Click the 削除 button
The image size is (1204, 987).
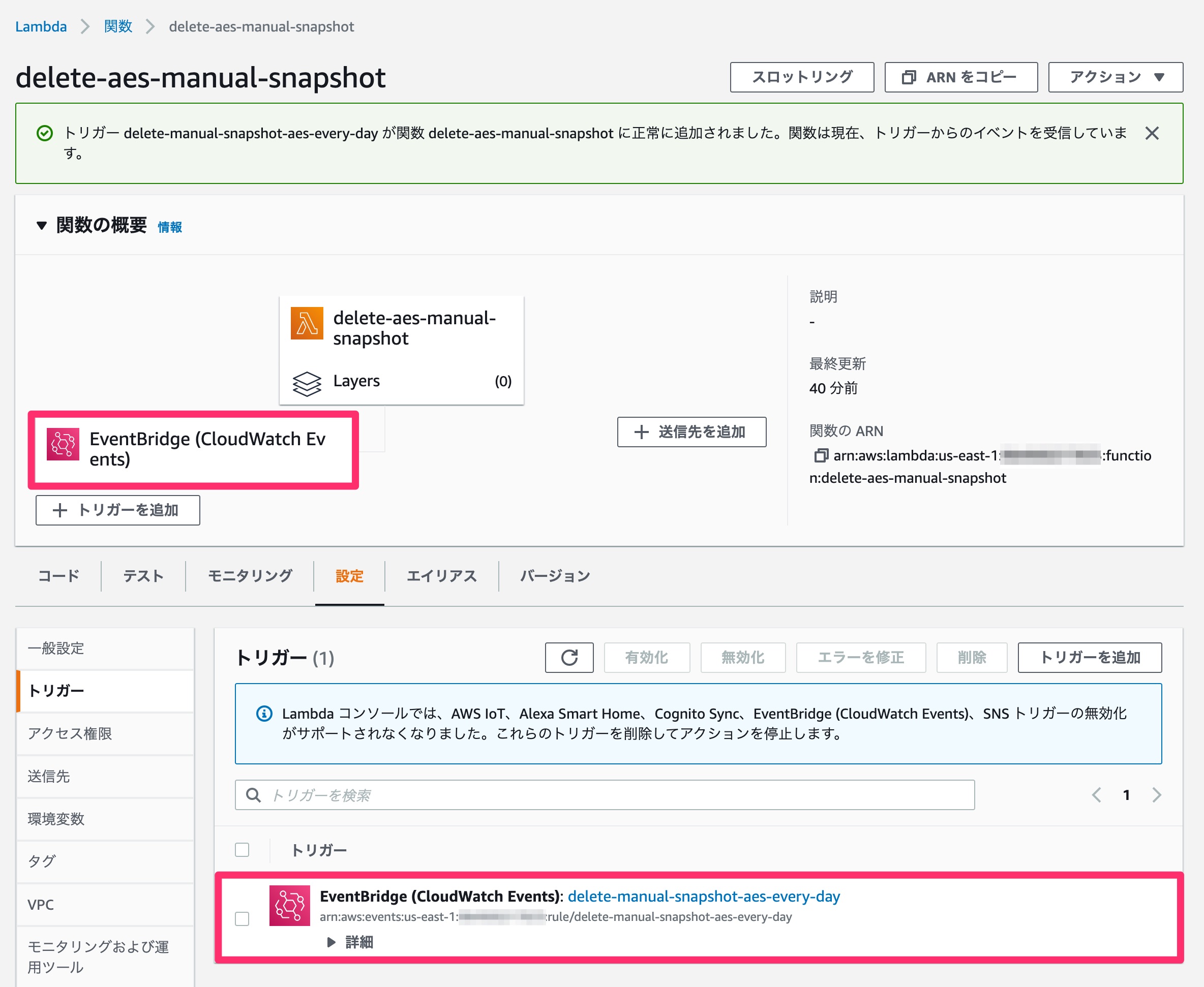(972, 658)
